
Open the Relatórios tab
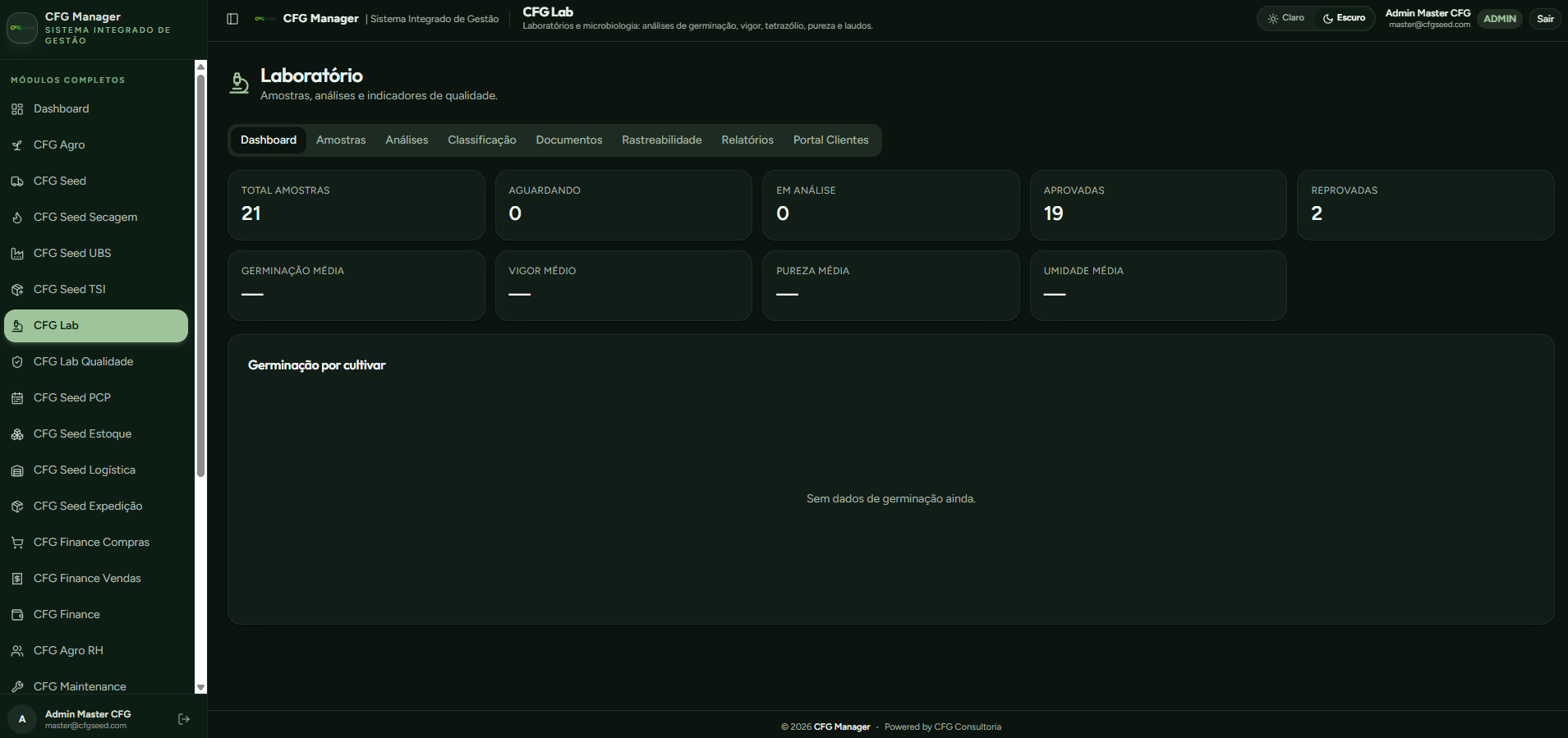(x=747, y=140)
